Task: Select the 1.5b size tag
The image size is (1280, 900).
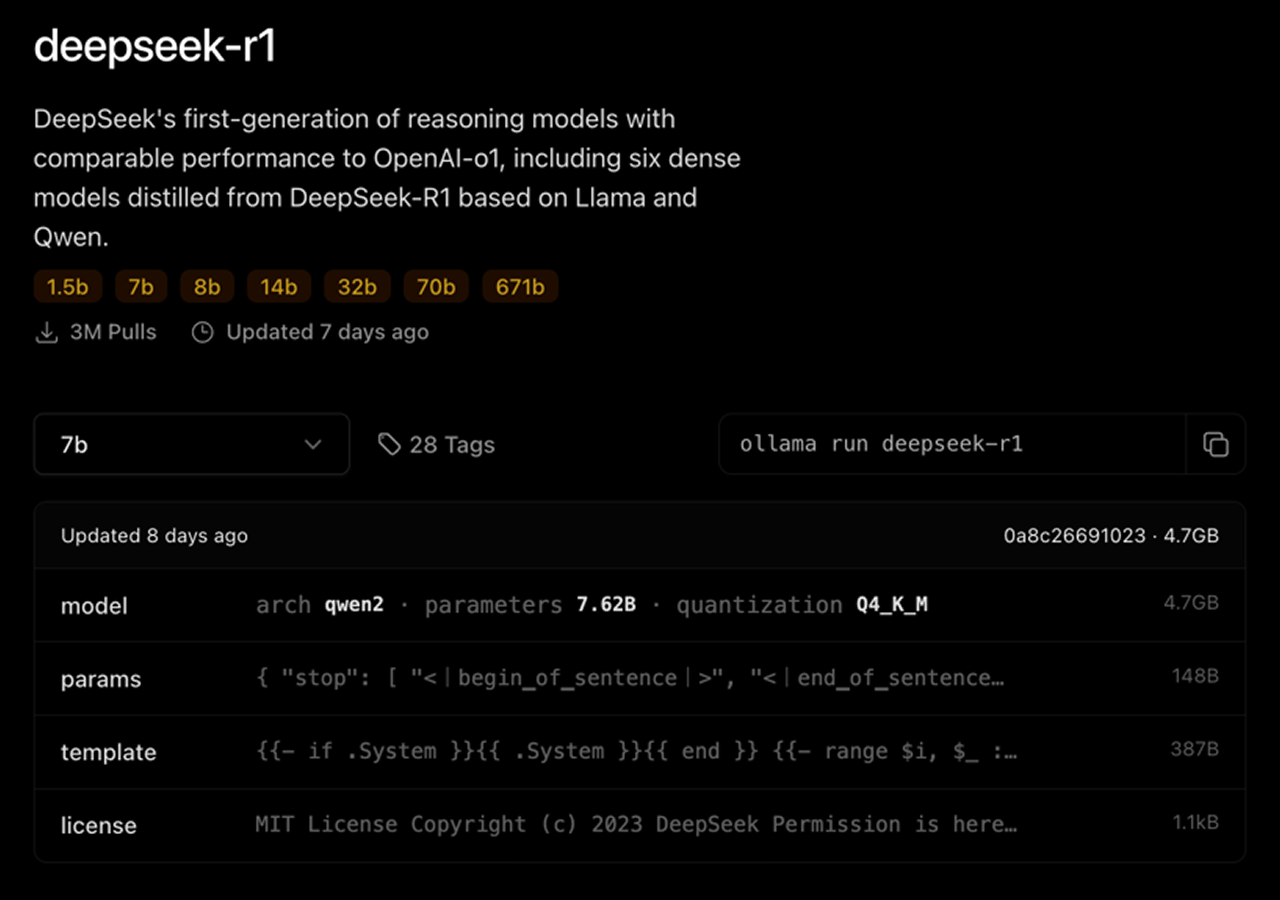Action: pos(67,286)
